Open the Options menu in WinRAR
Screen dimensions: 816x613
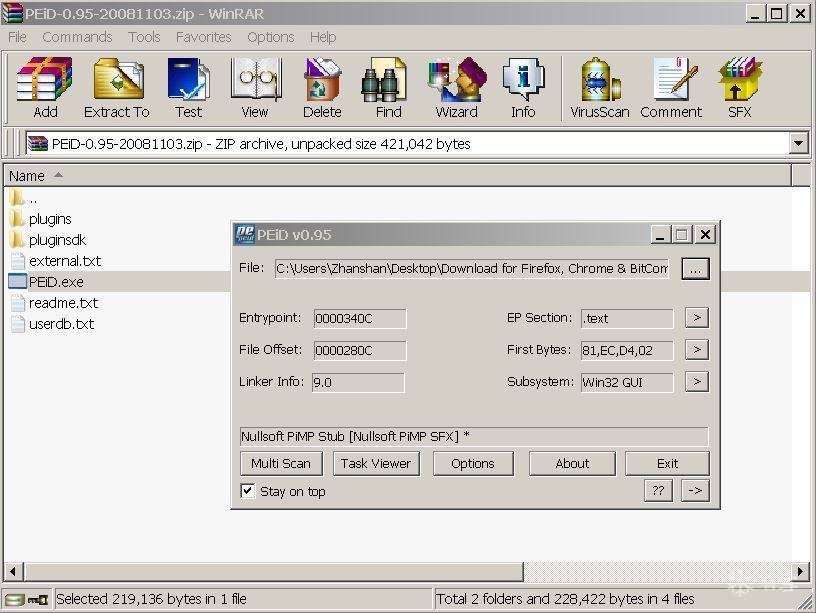coord(271,37)
